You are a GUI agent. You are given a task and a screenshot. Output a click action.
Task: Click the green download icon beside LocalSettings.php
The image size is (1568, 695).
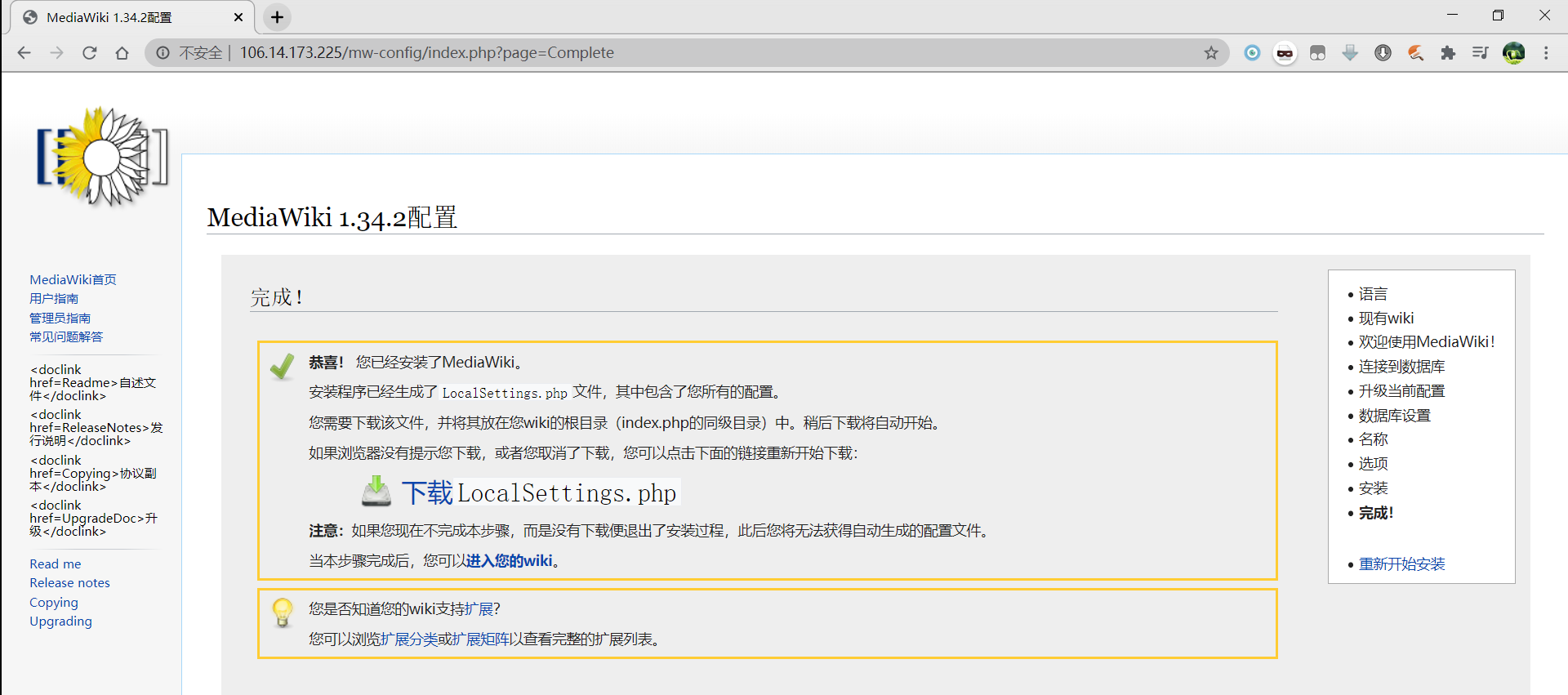click(x=376, y=492)
